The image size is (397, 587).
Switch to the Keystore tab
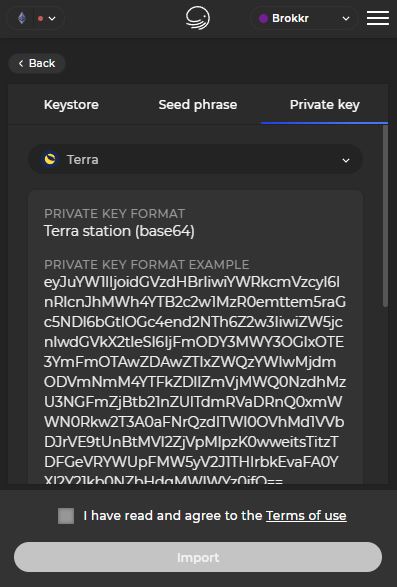coord(71,104)
